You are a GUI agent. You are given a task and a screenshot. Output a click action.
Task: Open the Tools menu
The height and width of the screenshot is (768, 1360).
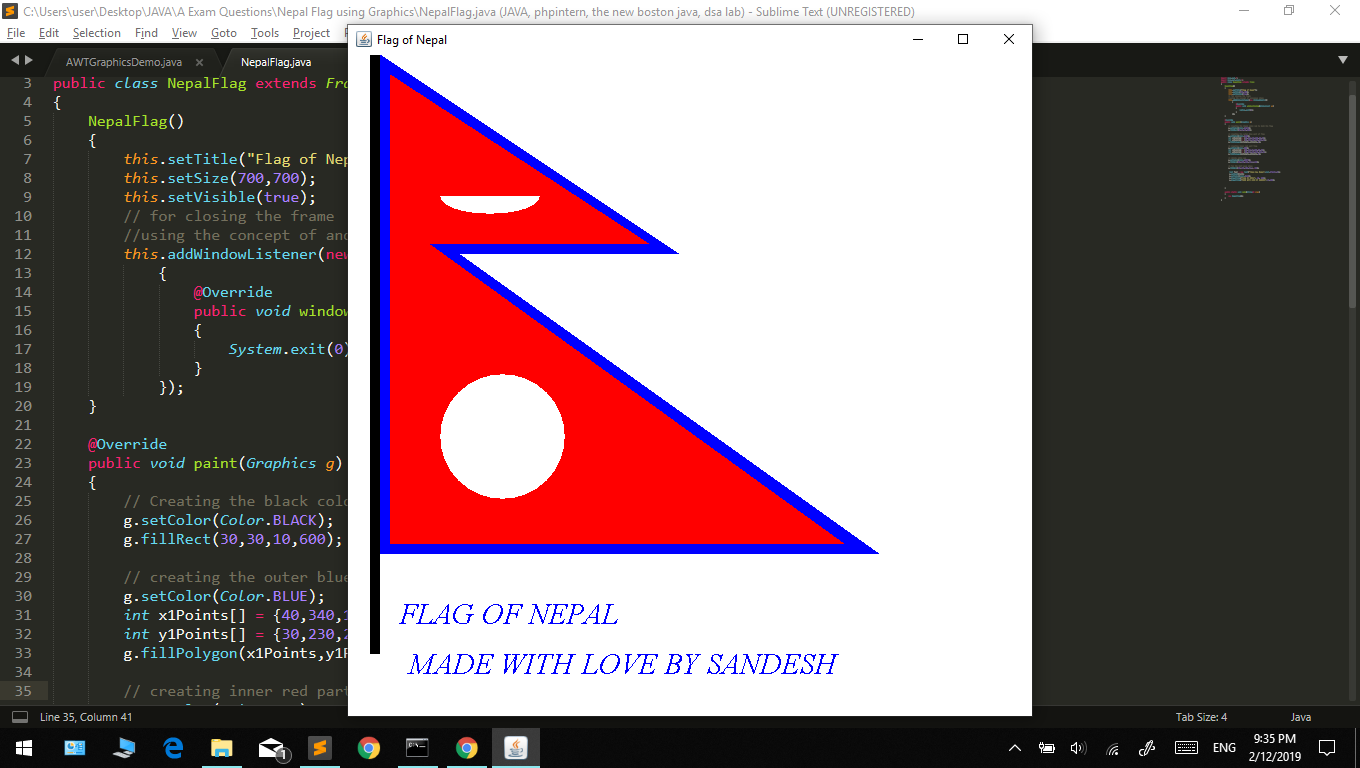click(x=265, y=33)
